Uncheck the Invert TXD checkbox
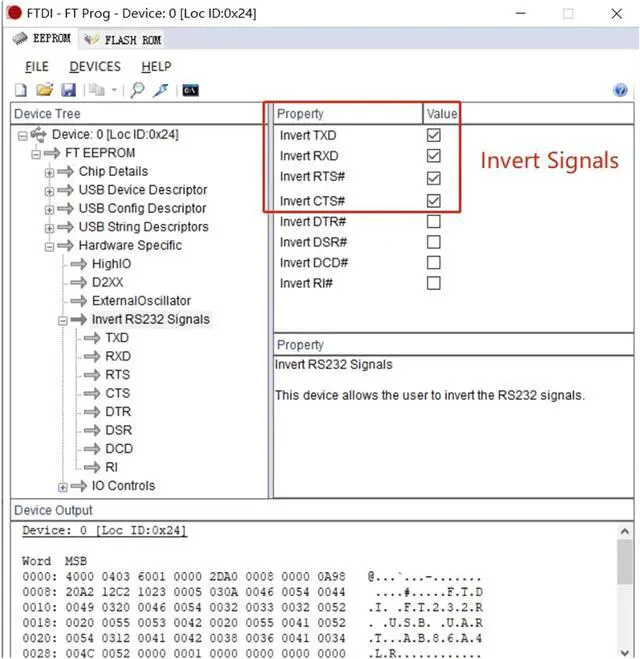640x659 pixels. (433, 135)
